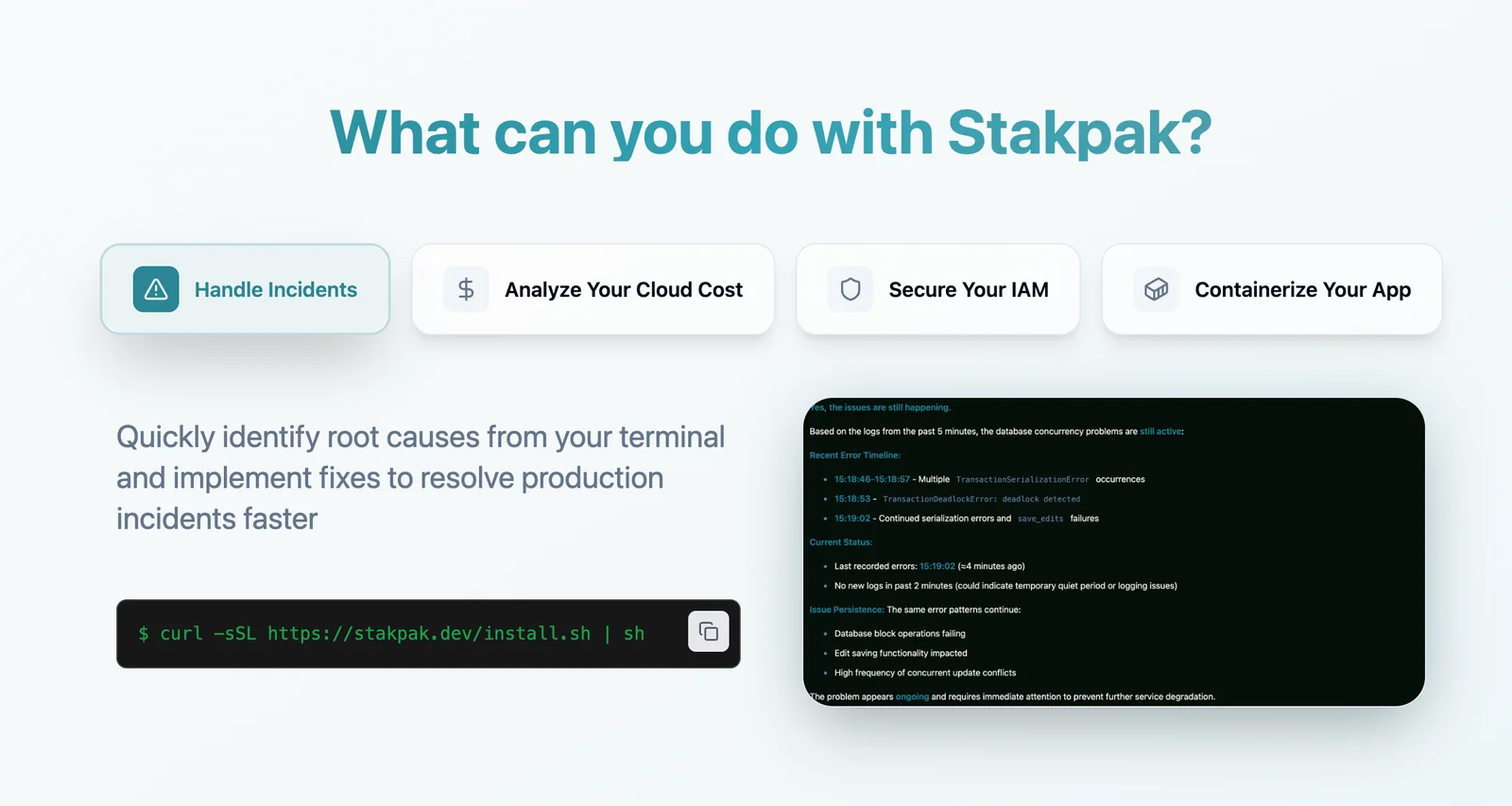Select the Handle Incidents tab label
Viewport: 1512px width, 806px height.
tap(275, 290)
